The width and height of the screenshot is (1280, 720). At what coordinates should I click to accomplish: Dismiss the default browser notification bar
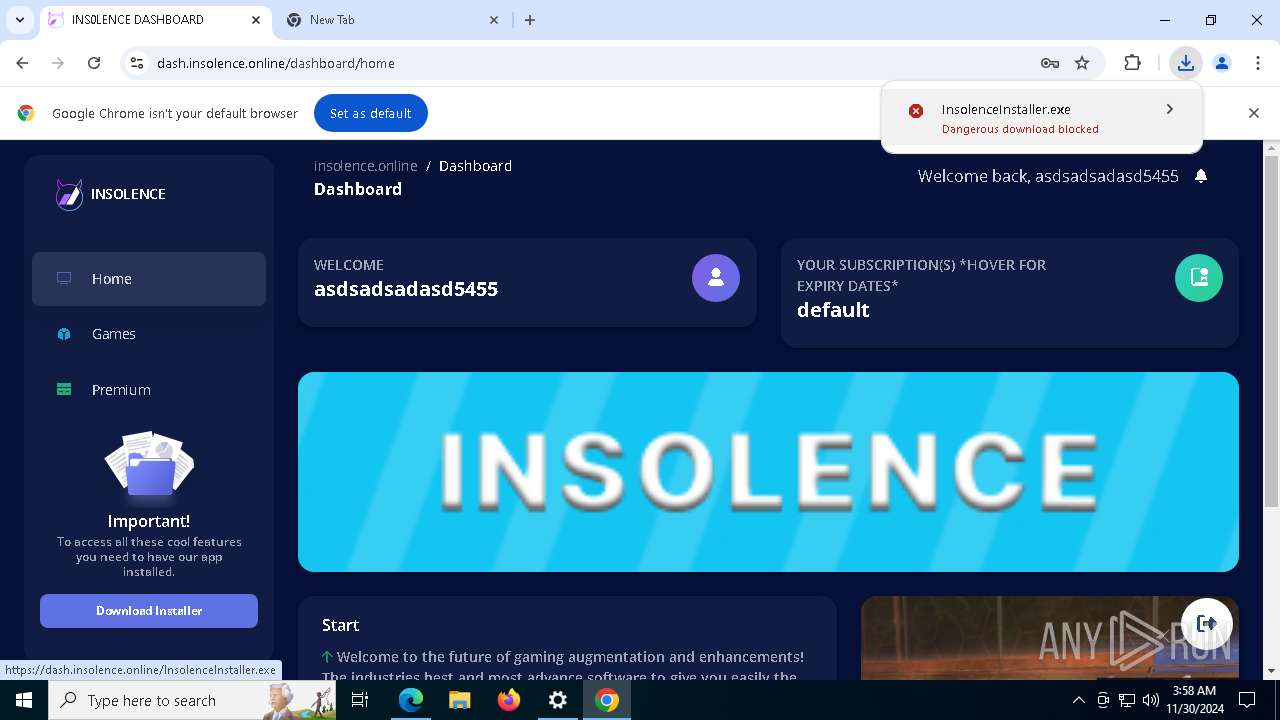click(x=1254, y=113)
